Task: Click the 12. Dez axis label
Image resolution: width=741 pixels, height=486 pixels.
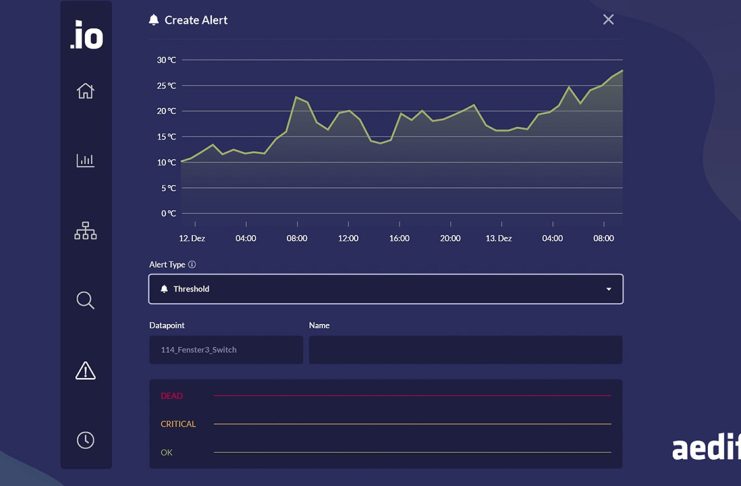Action: click(192, 238)
